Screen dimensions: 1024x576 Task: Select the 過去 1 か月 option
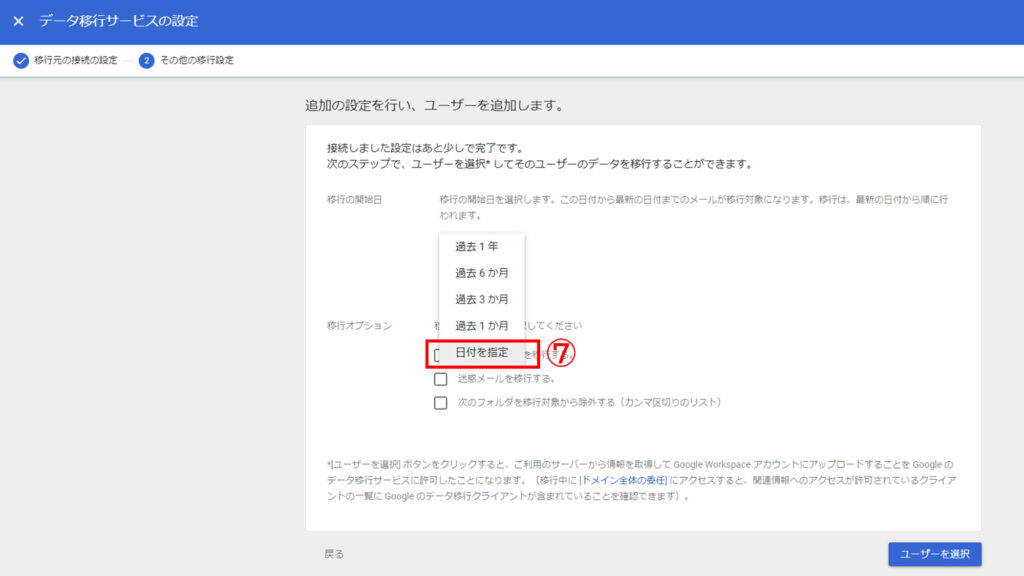[481, 326]
